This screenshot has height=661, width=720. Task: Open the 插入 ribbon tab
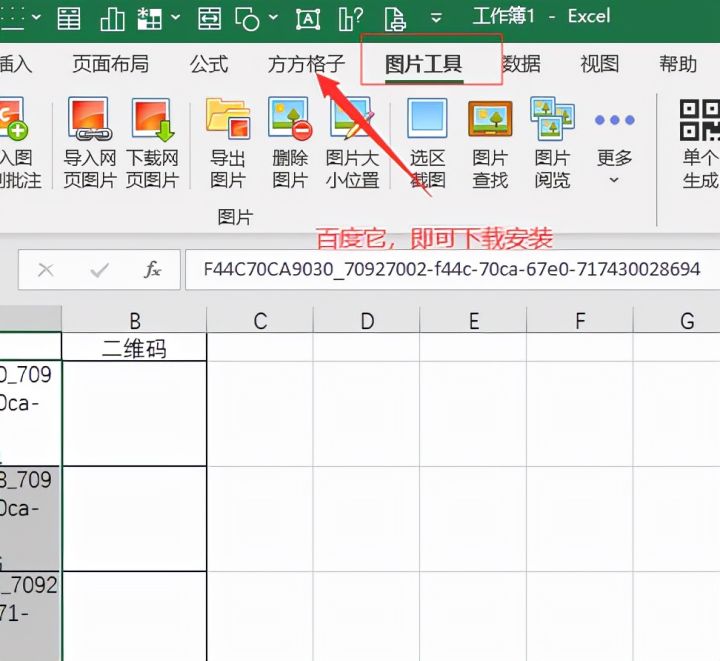coord(16,64)
